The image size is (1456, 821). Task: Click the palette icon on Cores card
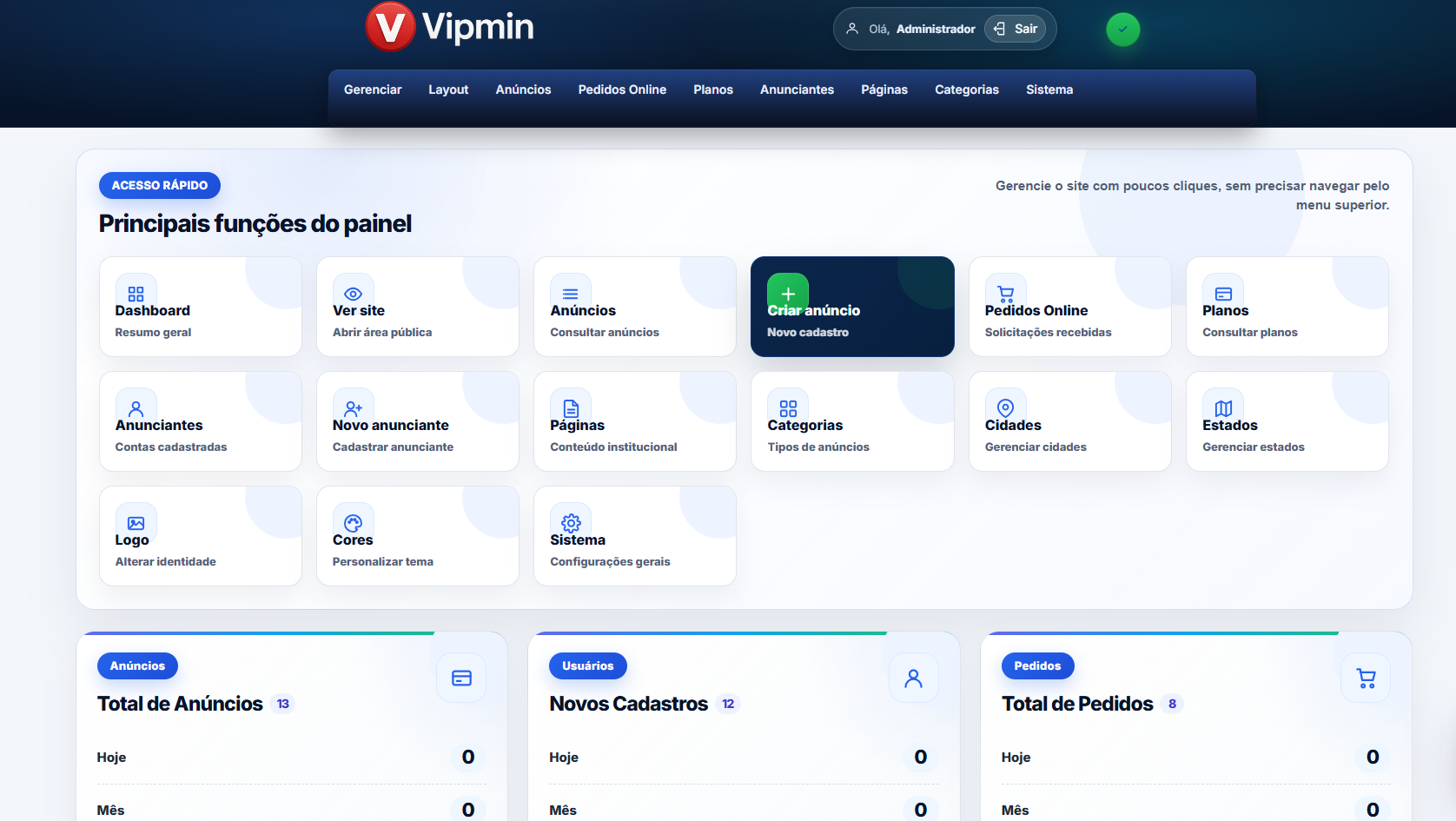(354, 523)
